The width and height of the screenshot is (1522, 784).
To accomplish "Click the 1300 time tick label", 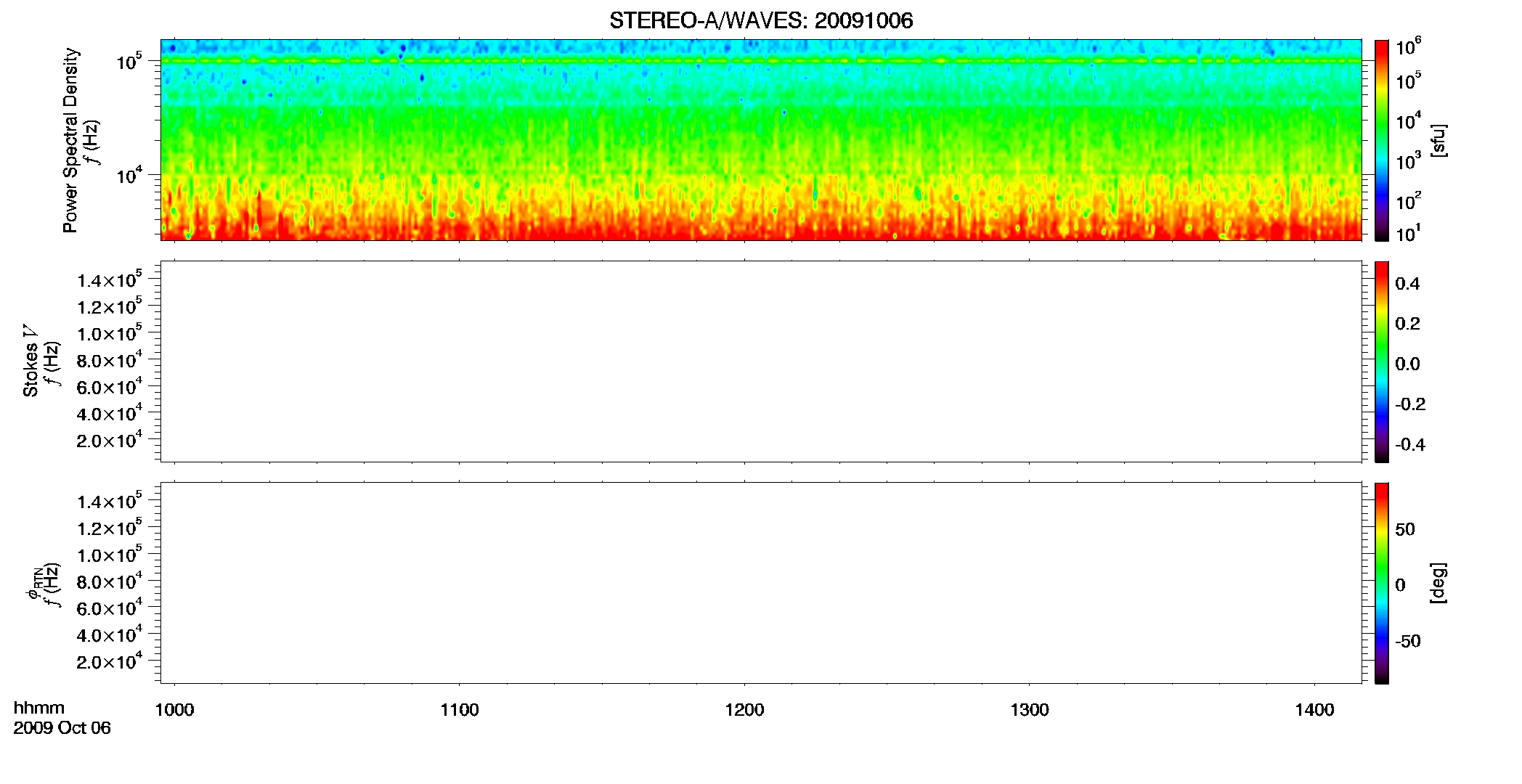I will [x=1030, y=710].
